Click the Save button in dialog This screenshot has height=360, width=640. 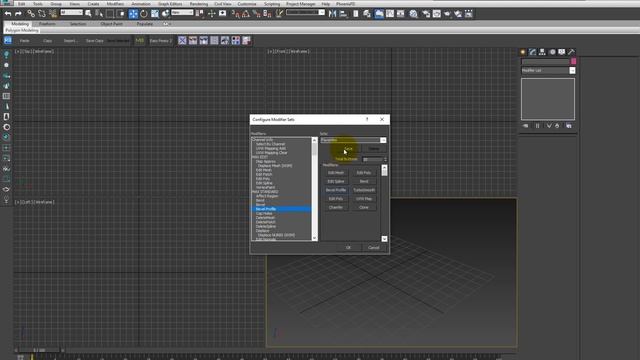[348, 149]
